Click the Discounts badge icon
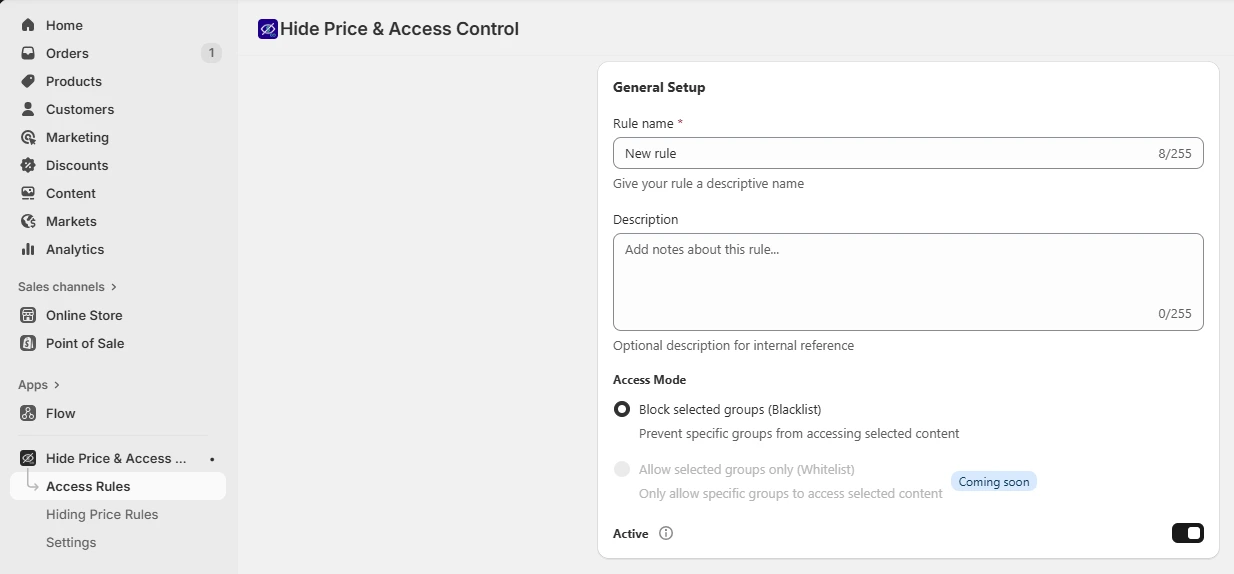1234x574 pixels. point(28,165)
